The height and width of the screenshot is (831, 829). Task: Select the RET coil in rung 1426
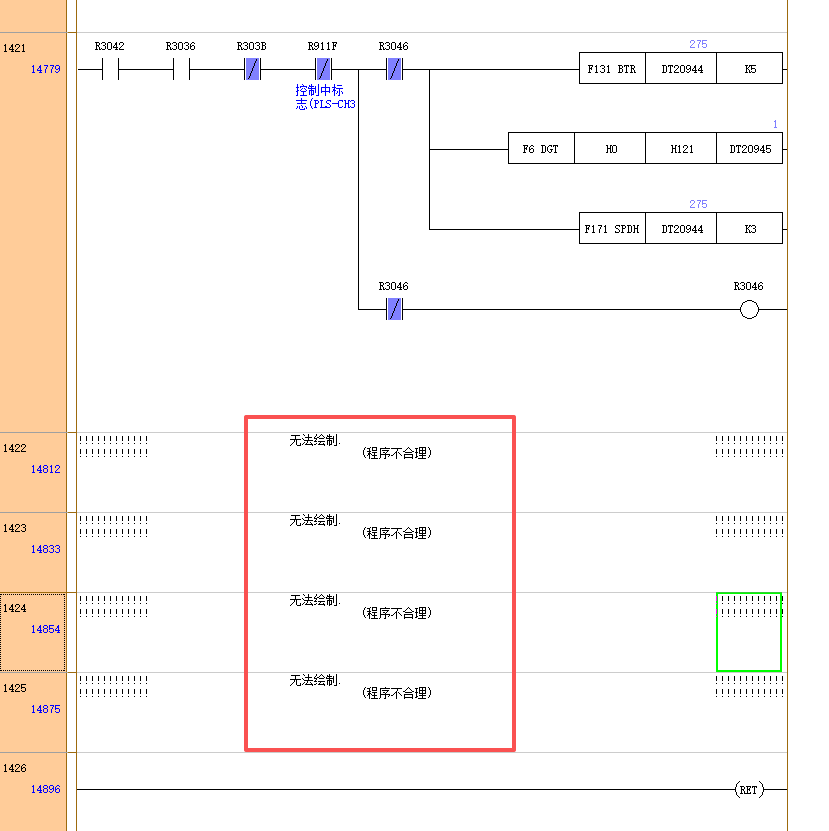[748, 790]
